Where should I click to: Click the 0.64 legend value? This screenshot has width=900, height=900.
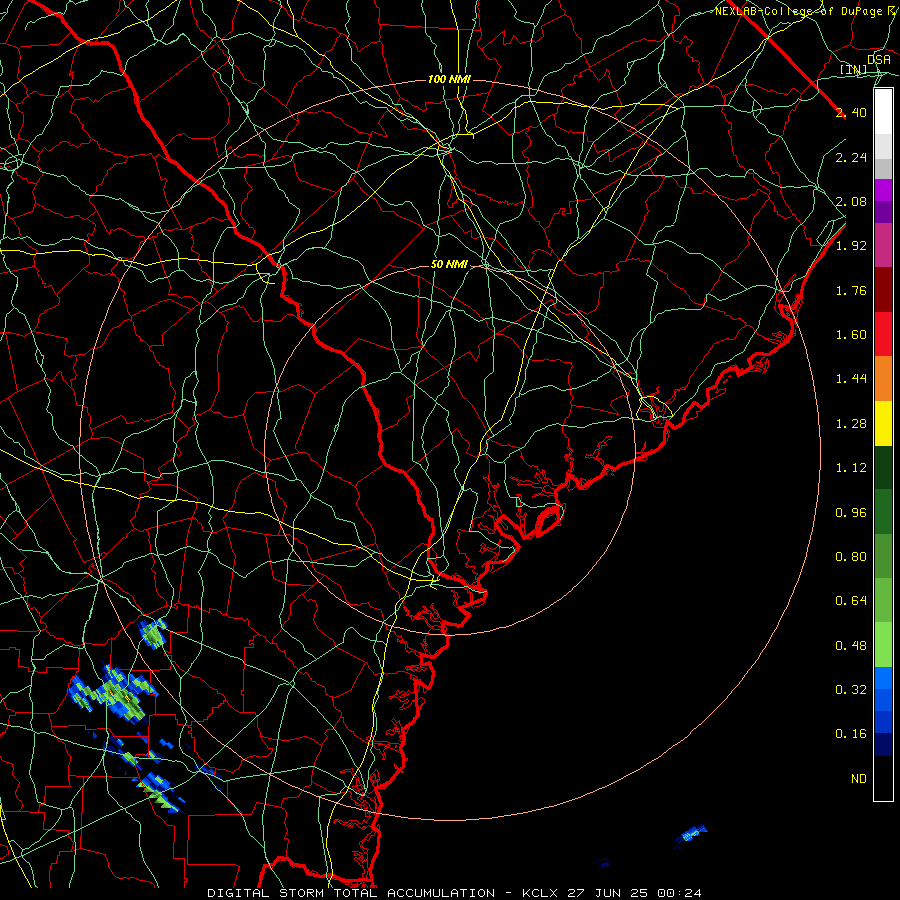(851, 601)
